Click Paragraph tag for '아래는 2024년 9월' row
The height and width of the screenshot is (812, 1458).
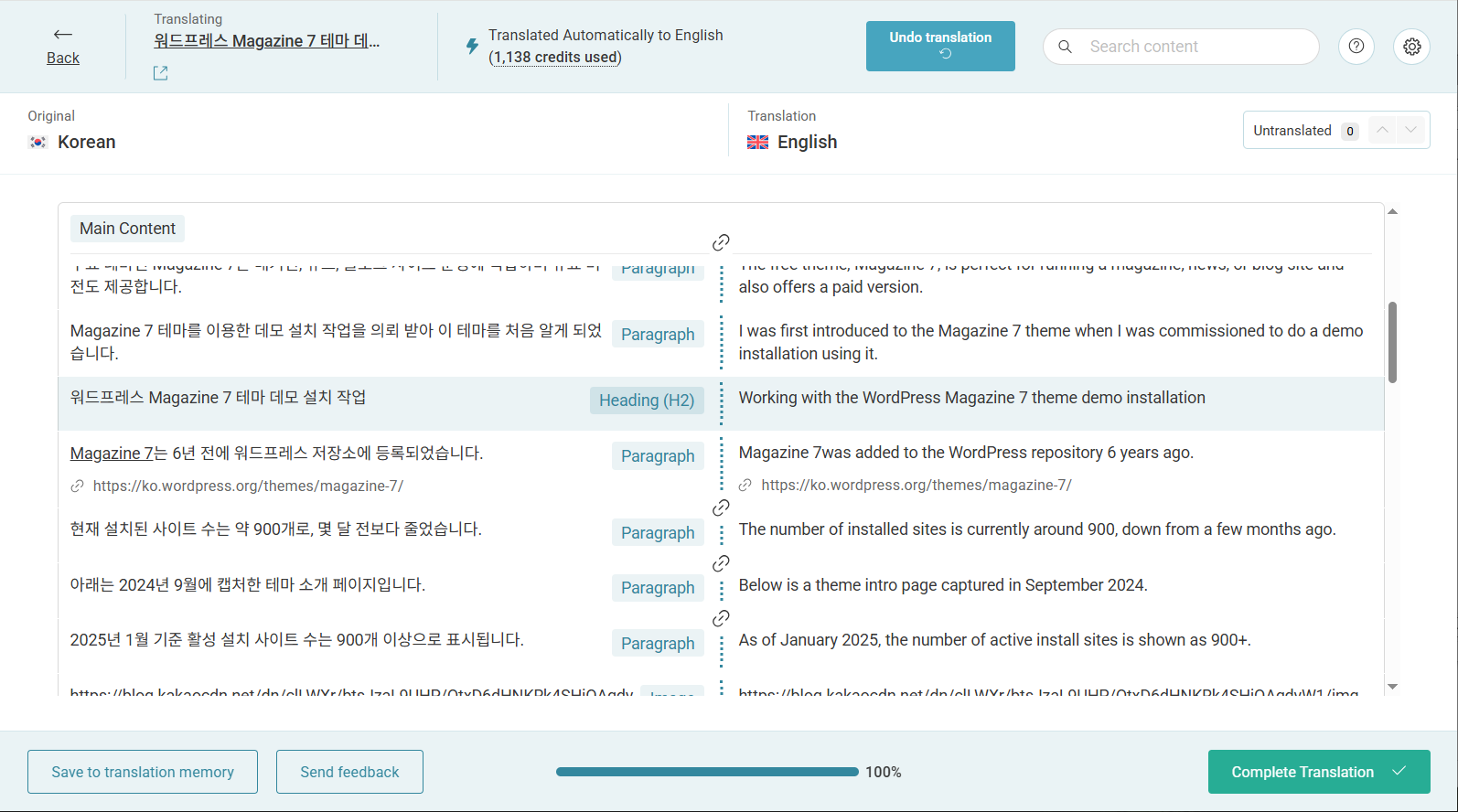[x=658, y=588]
